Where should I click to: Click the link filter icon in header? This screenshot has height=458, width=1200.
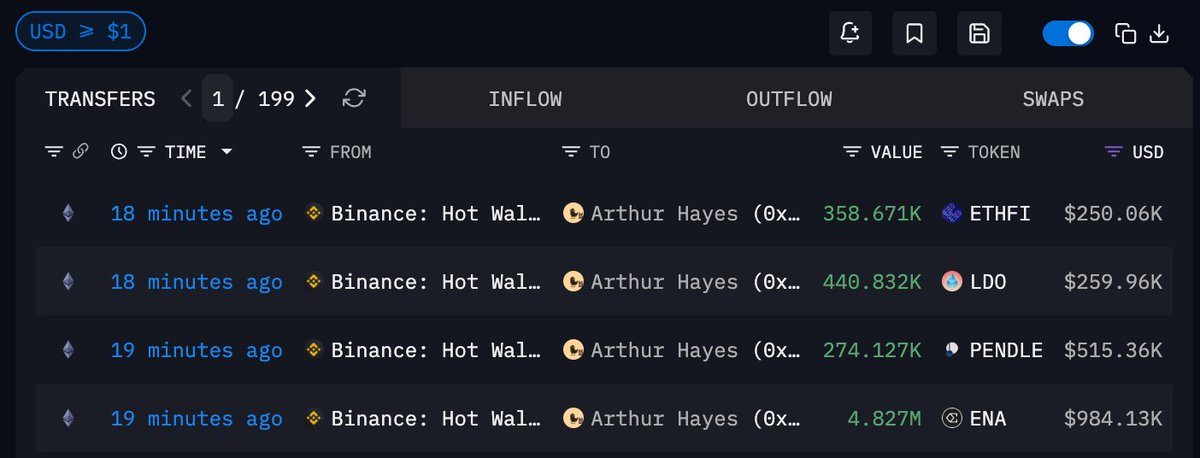[79, 152]
